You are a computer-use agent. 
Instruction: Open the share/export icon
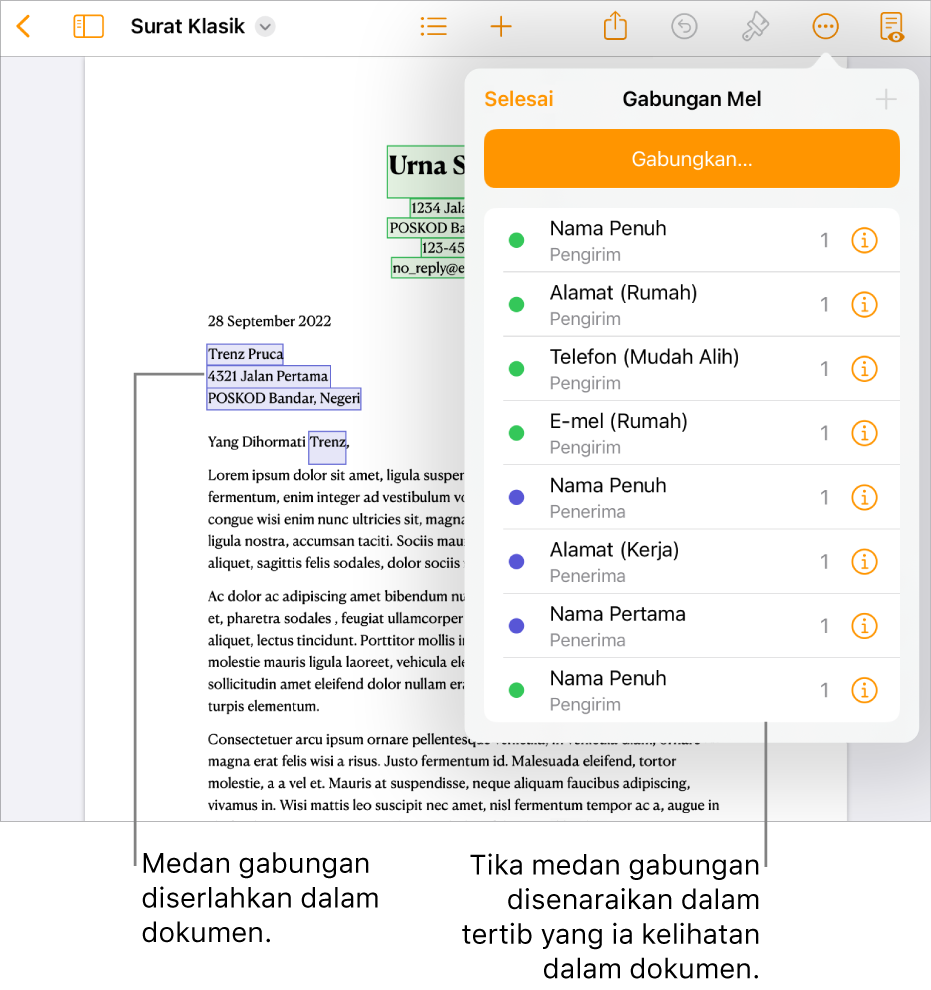coord(615,26)
